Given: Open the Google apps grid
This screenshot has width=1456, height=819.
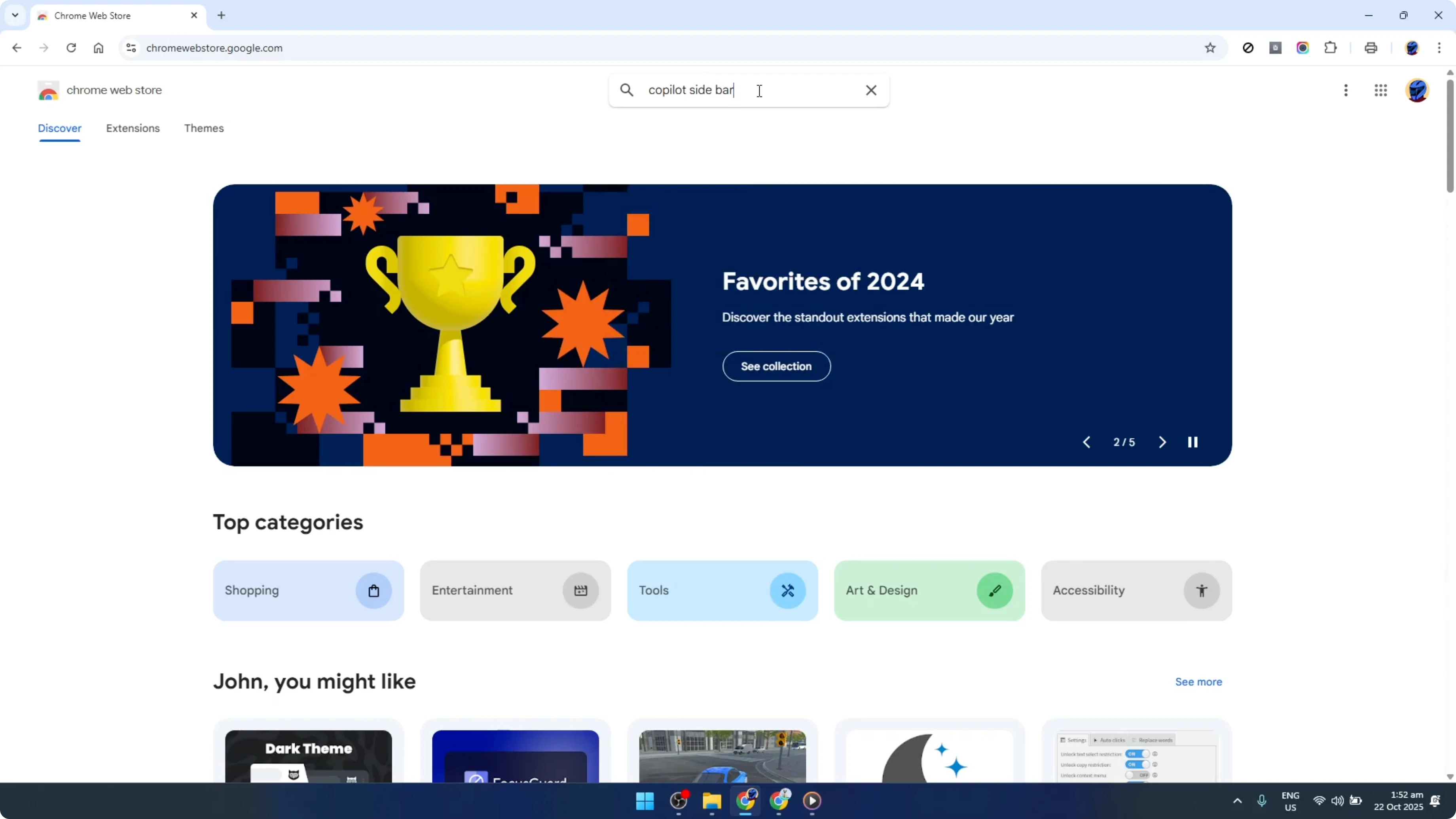Looking at the screenshot, I should tap(1381, 91).
